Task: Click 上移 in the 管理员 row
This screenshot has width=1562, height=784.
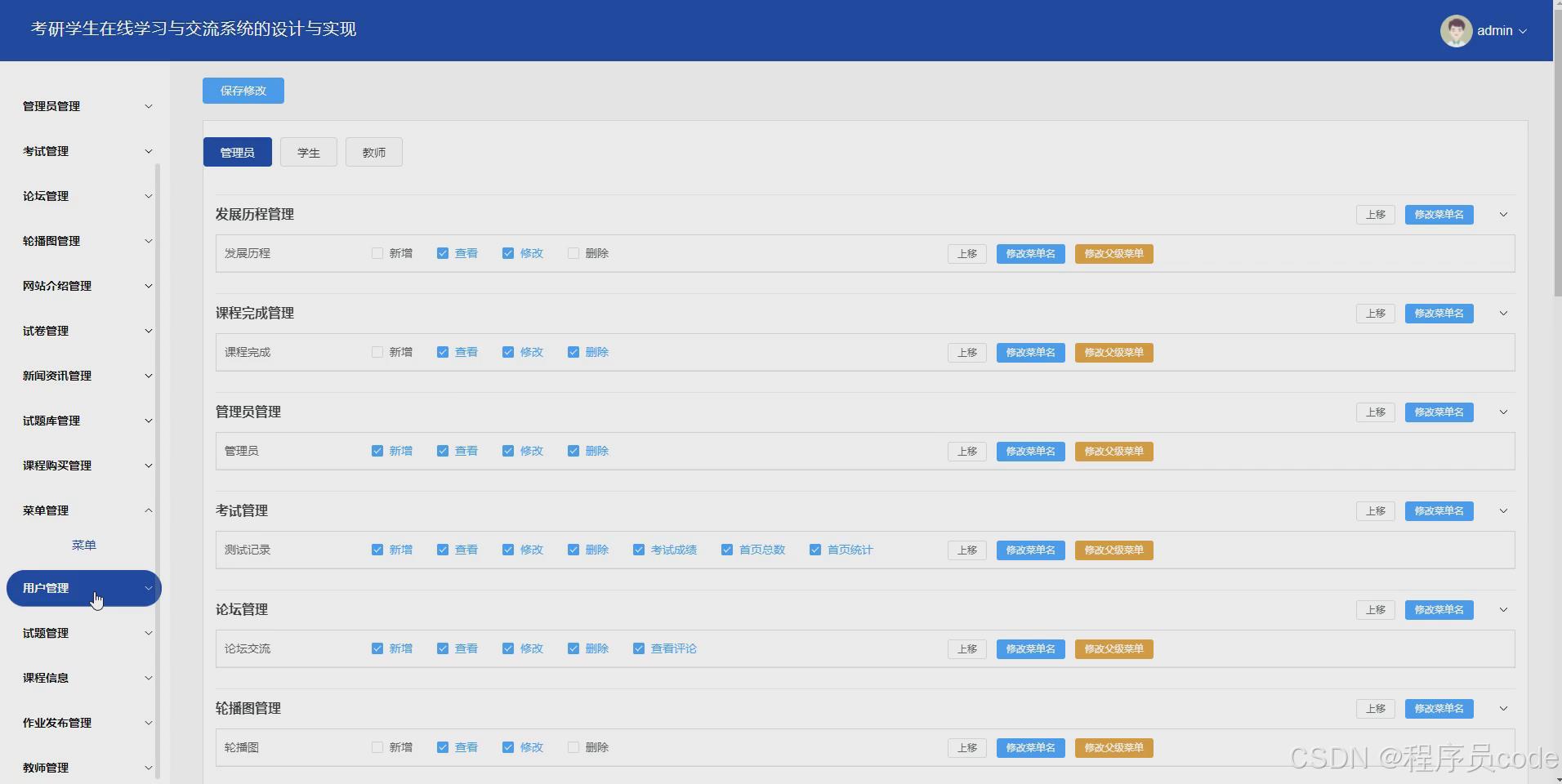Action: tap(967, 452)
